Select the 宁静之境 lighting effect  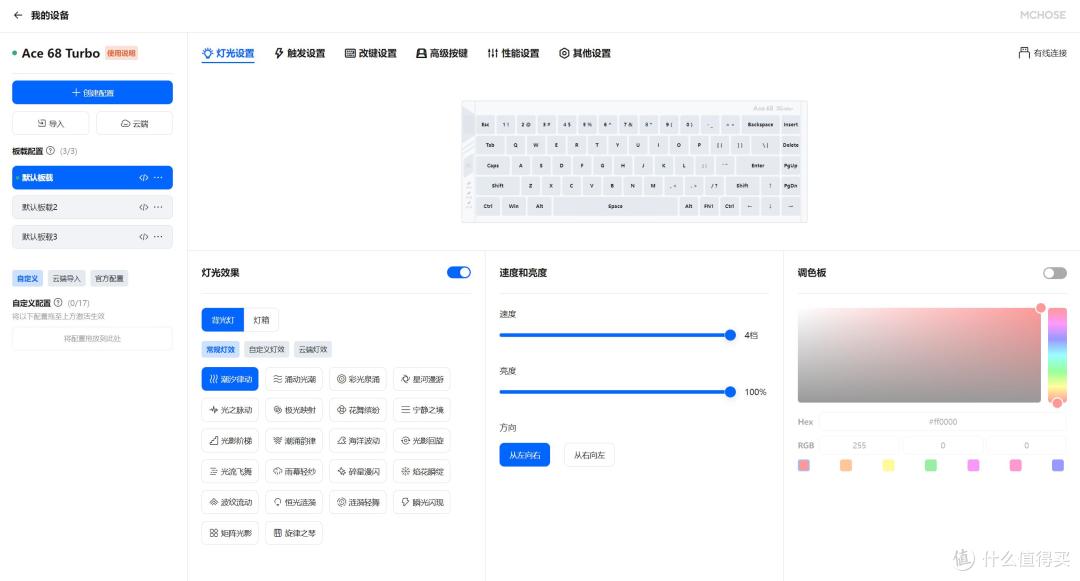coord(422,410)
